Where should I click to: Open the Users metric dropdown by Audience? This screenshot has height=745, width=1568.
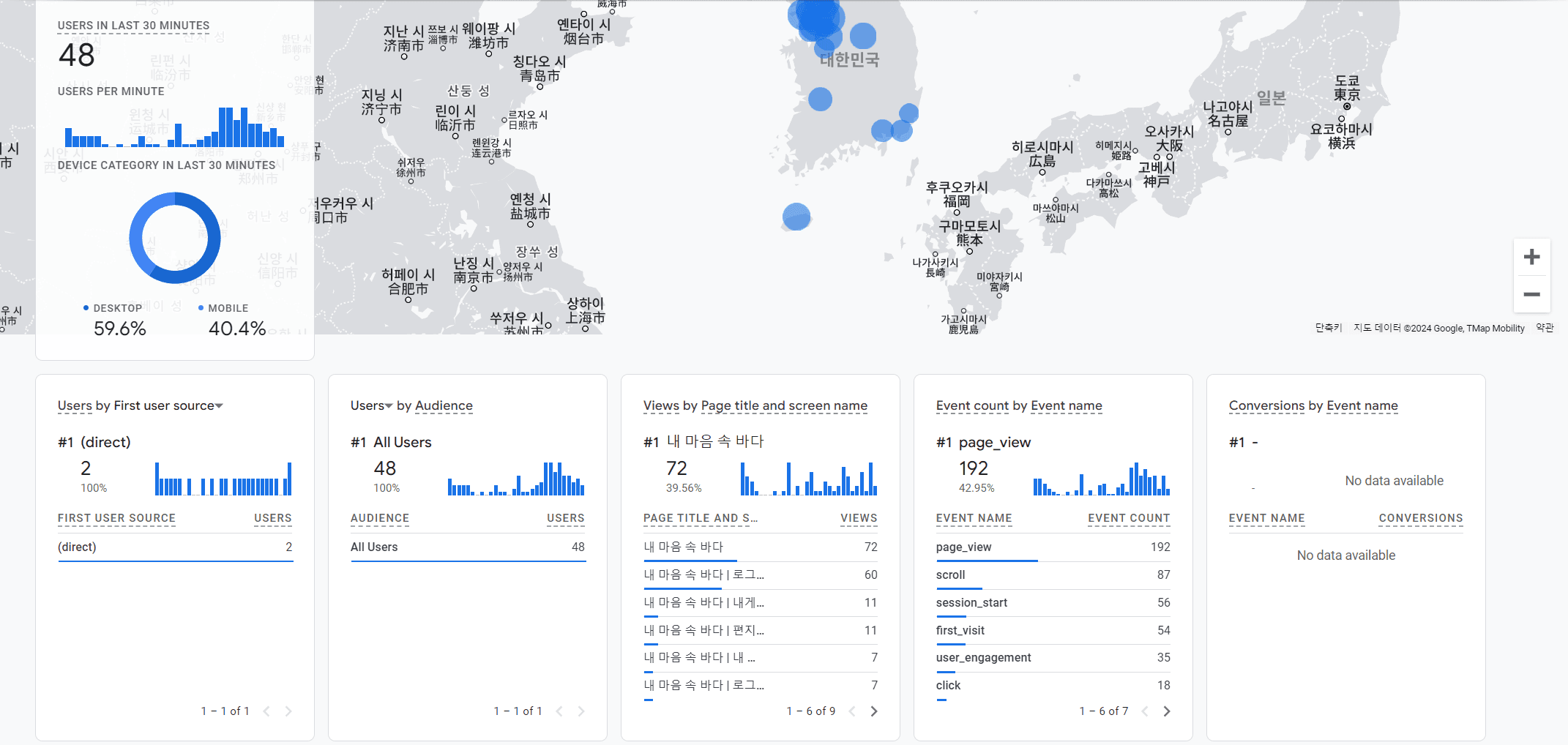tap(389, 406)
